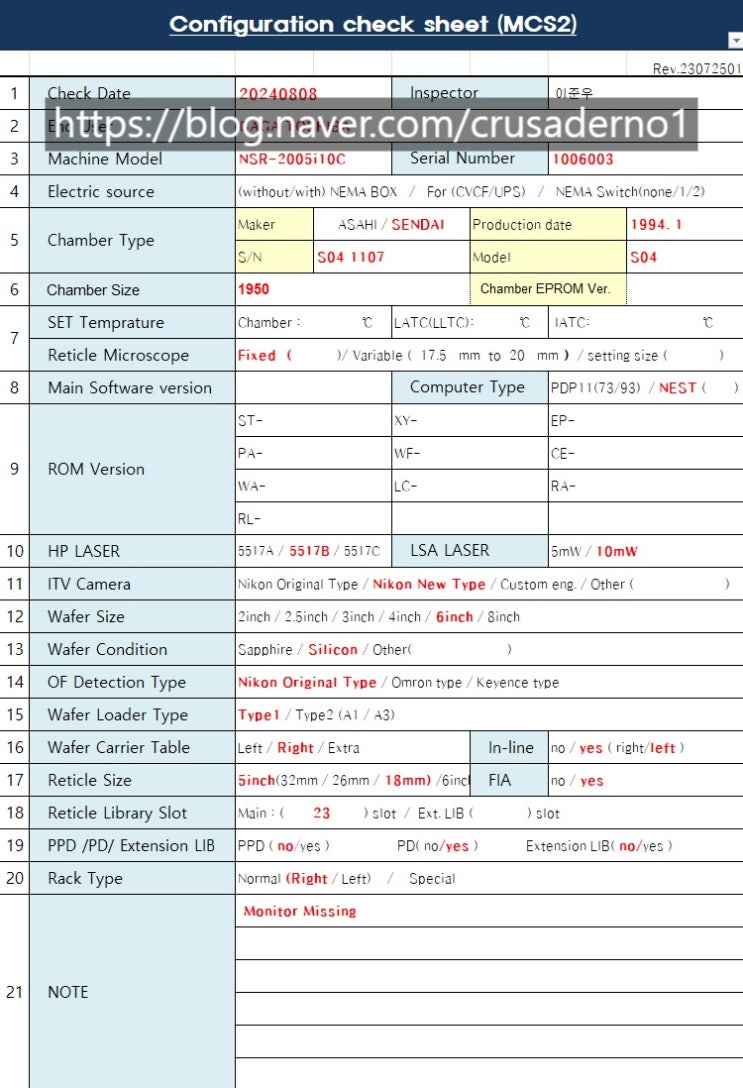Image resolution: width=743 pixels, height=1088 pixels.
Task: Click the 'IATC:' temperature cell
Action: point(646,322)
